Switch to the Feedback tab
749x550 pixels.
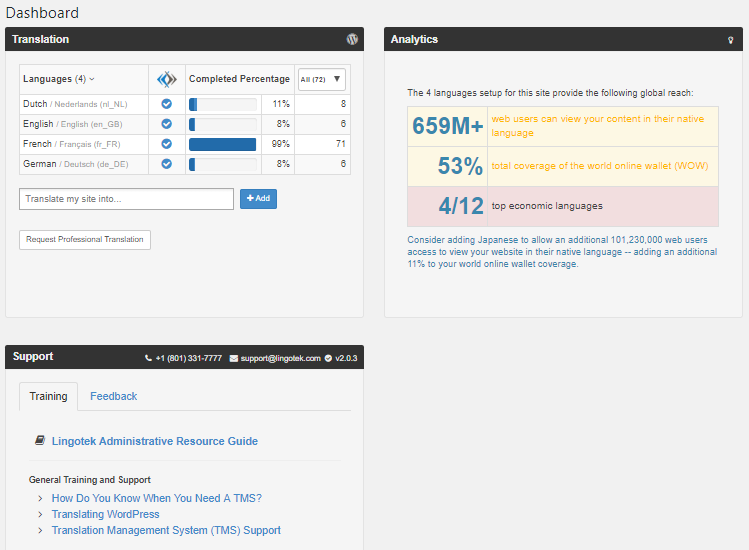(x=113, y=396)
